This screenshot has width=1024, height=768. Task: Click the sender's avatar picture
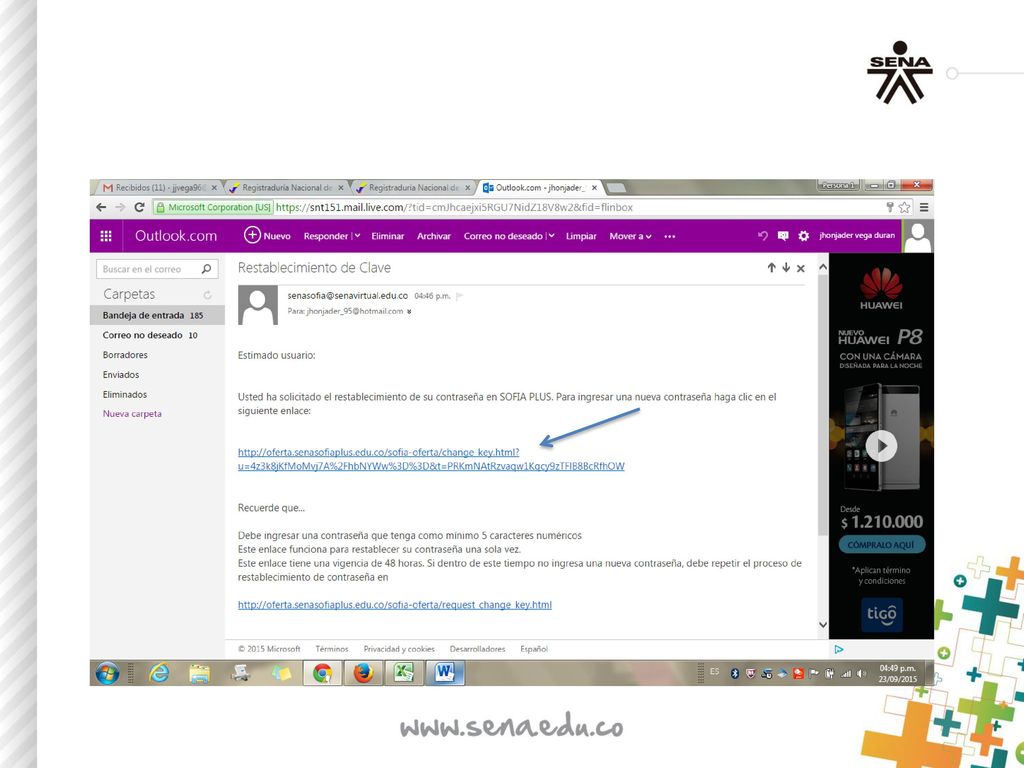[x=257, y=305]
